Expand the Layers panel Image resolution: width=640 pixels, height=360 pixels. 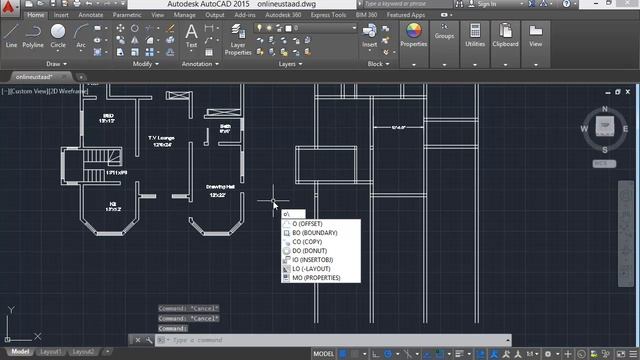pos(290,64)
